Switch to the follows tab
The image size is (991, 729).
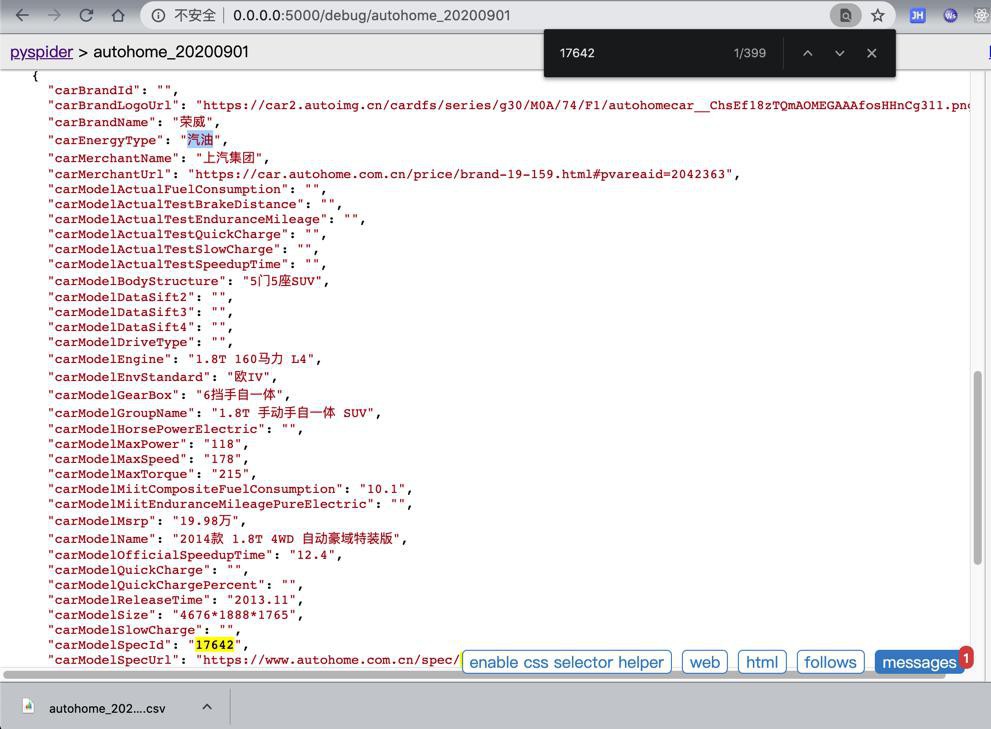pos(830,662)
